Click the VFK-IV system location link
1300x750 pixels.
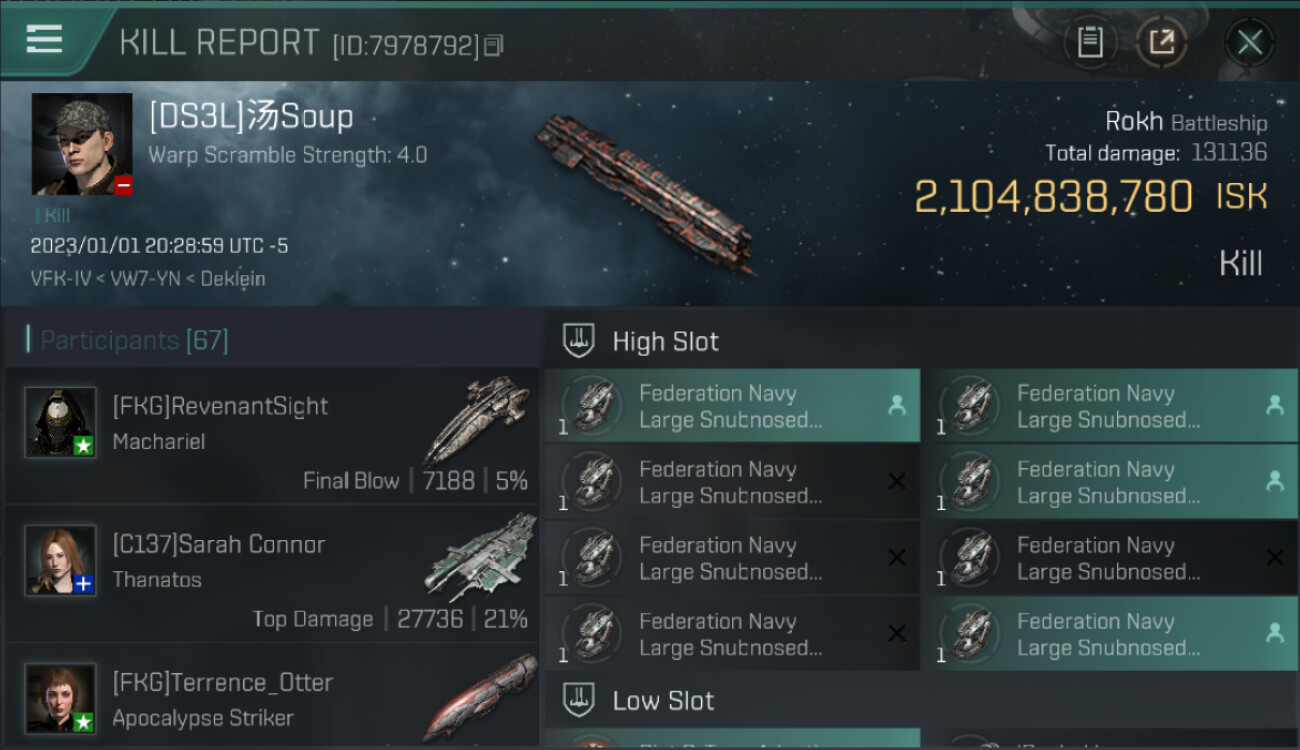click(x=52, y=279)
